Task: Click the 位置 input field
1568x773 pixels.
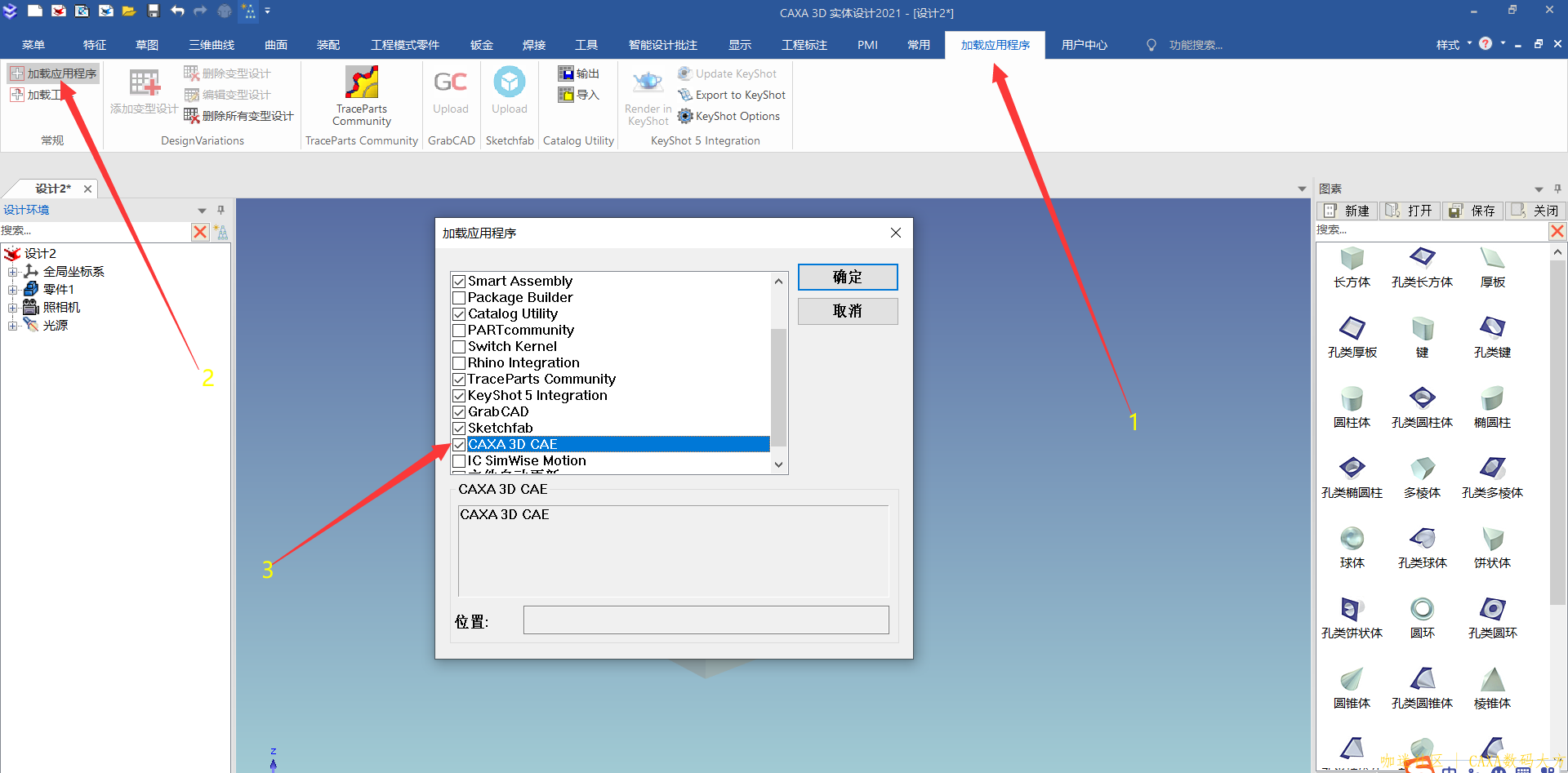Action: 706,620
